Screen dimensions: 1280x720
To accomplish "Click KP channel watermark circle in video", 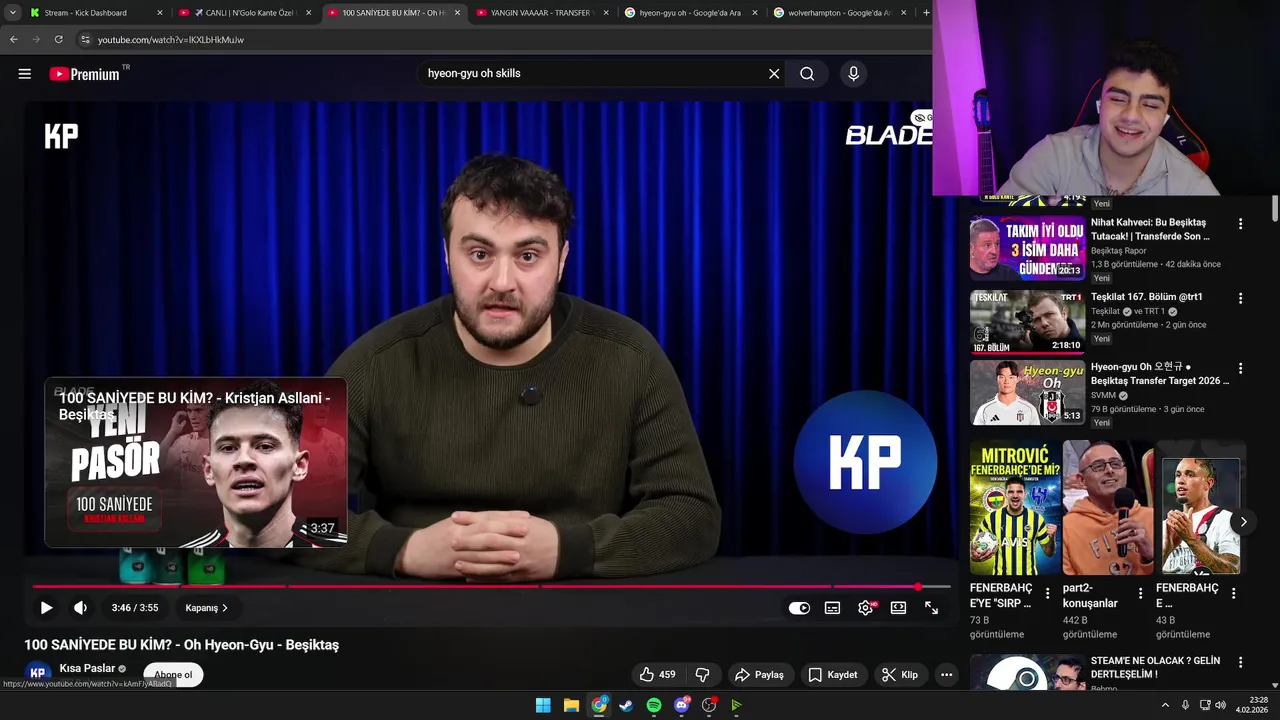I will coord(865,462).
